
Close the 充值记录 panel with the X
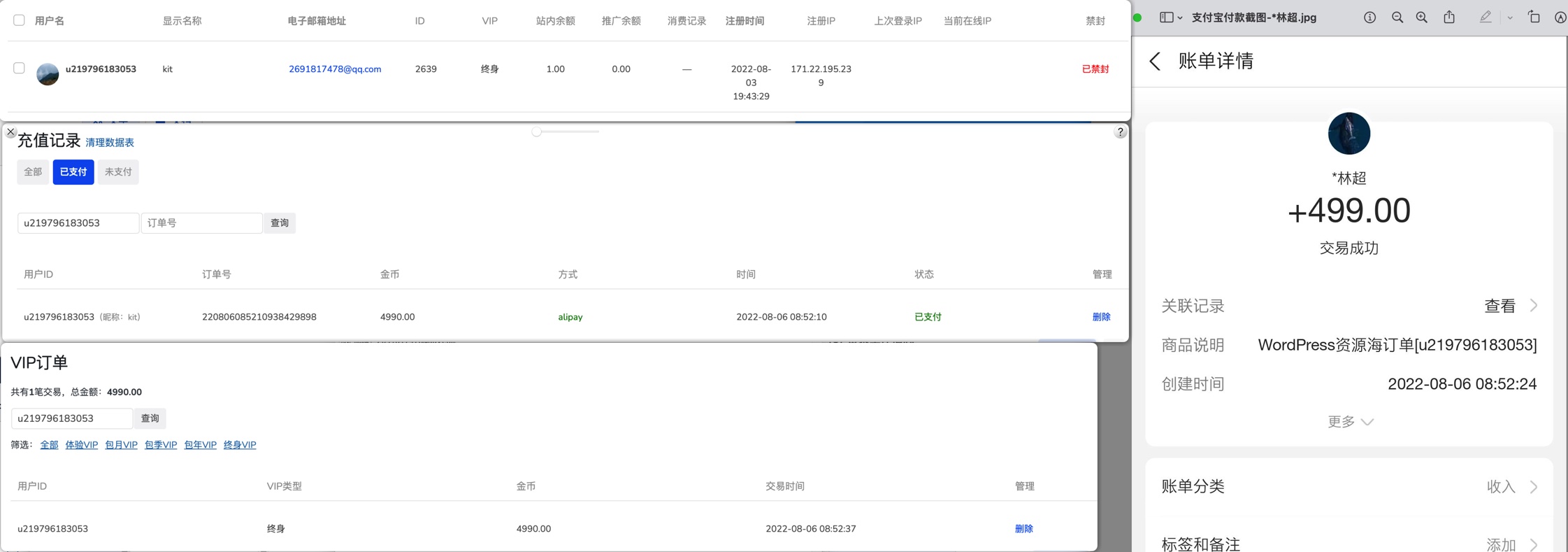click(10, 132)
